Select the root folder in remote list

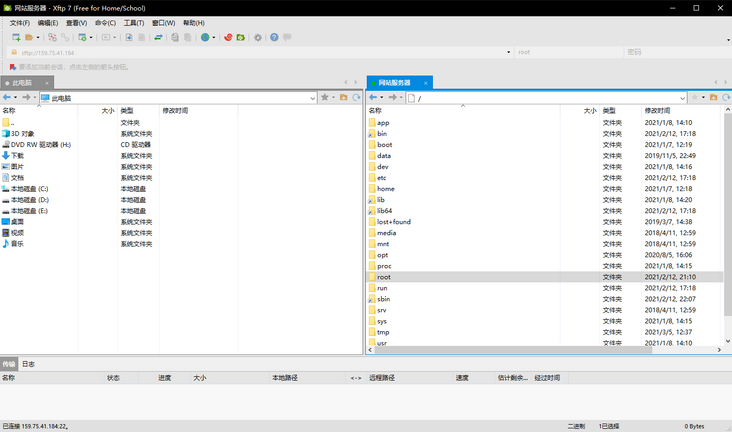coord(384,277)
